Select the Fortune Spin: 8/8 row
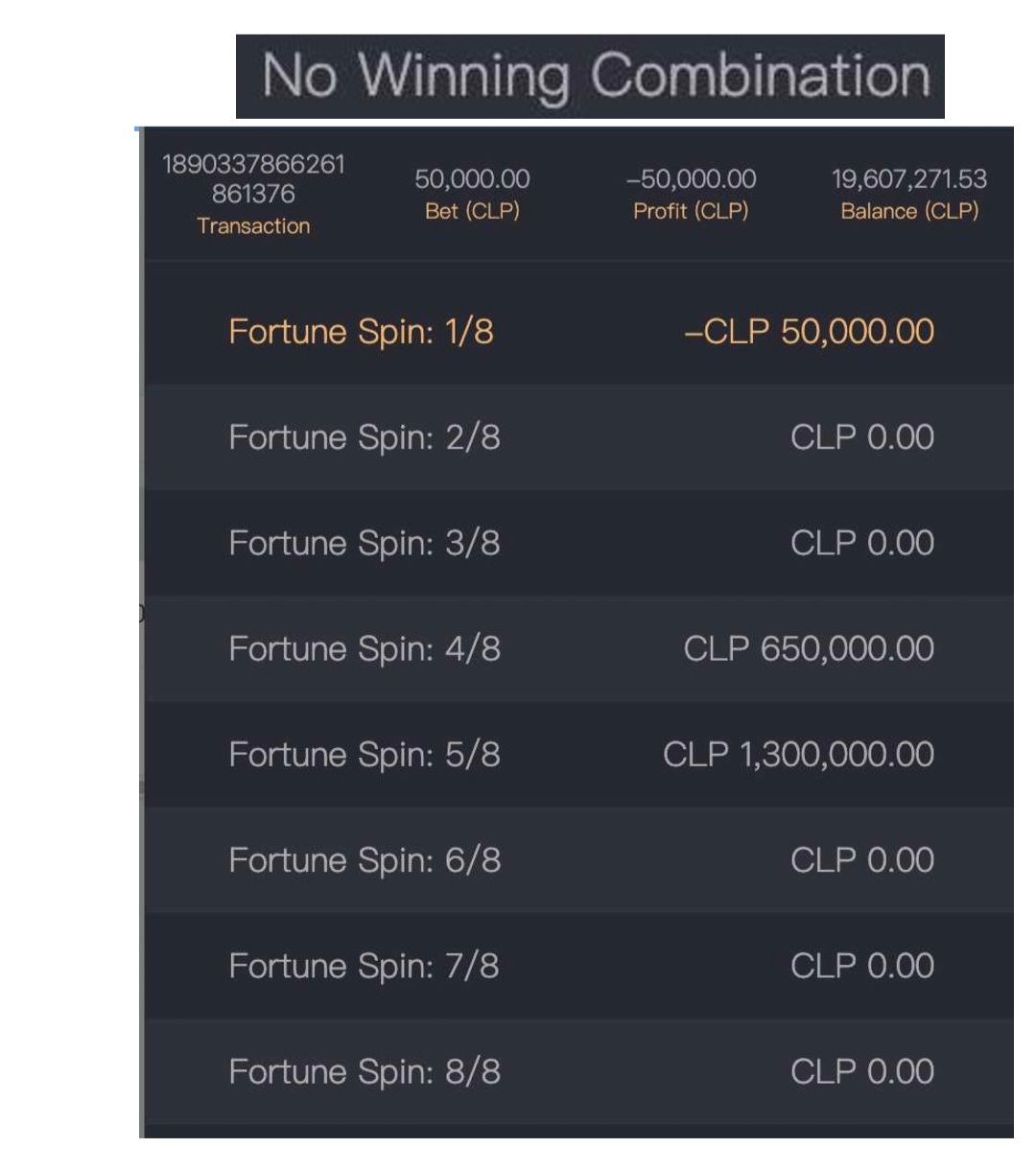 (364, 1071)
